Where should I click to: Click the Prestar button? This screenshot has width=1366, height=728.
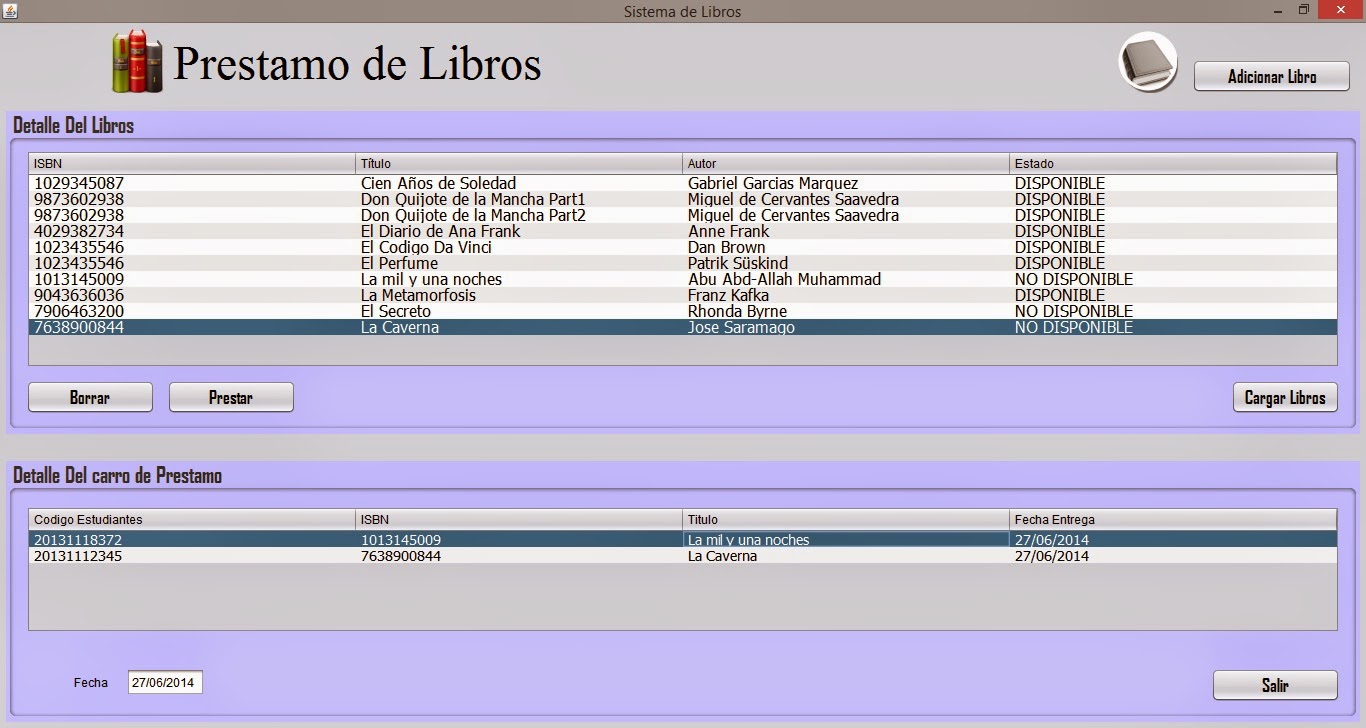coord(230,397)
